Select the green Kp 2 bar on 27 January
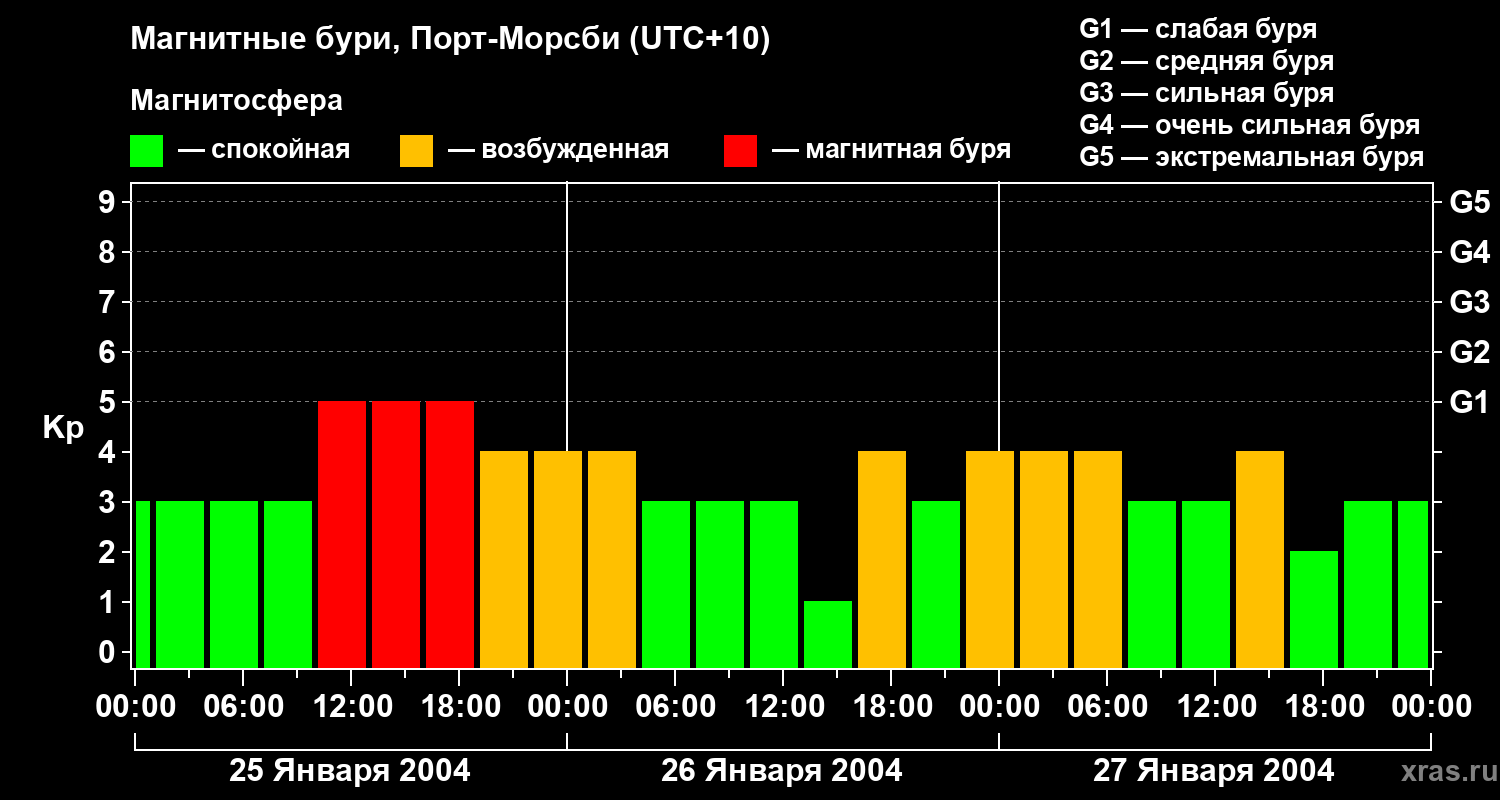Viewport: 1500px width, 800px height. [x=1314, y=609]
